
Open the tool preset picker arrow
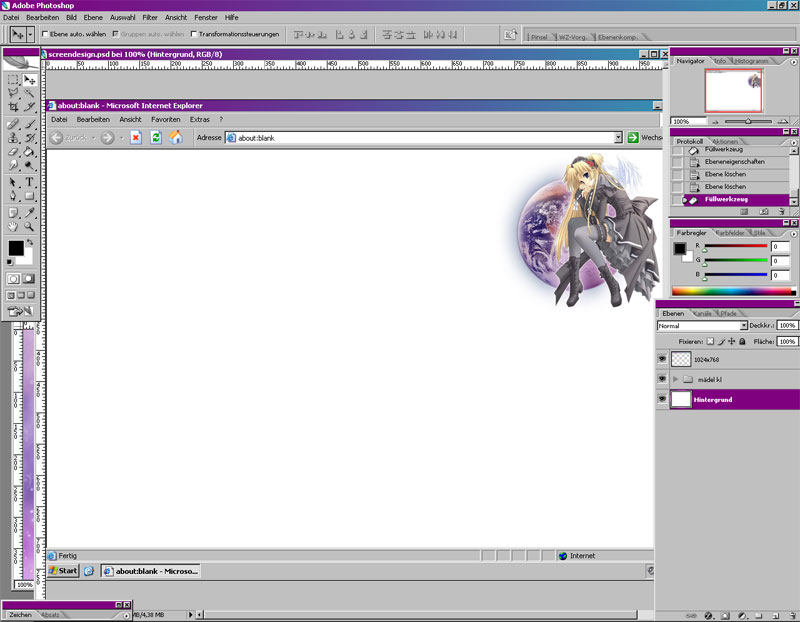[x=31, y=34]
